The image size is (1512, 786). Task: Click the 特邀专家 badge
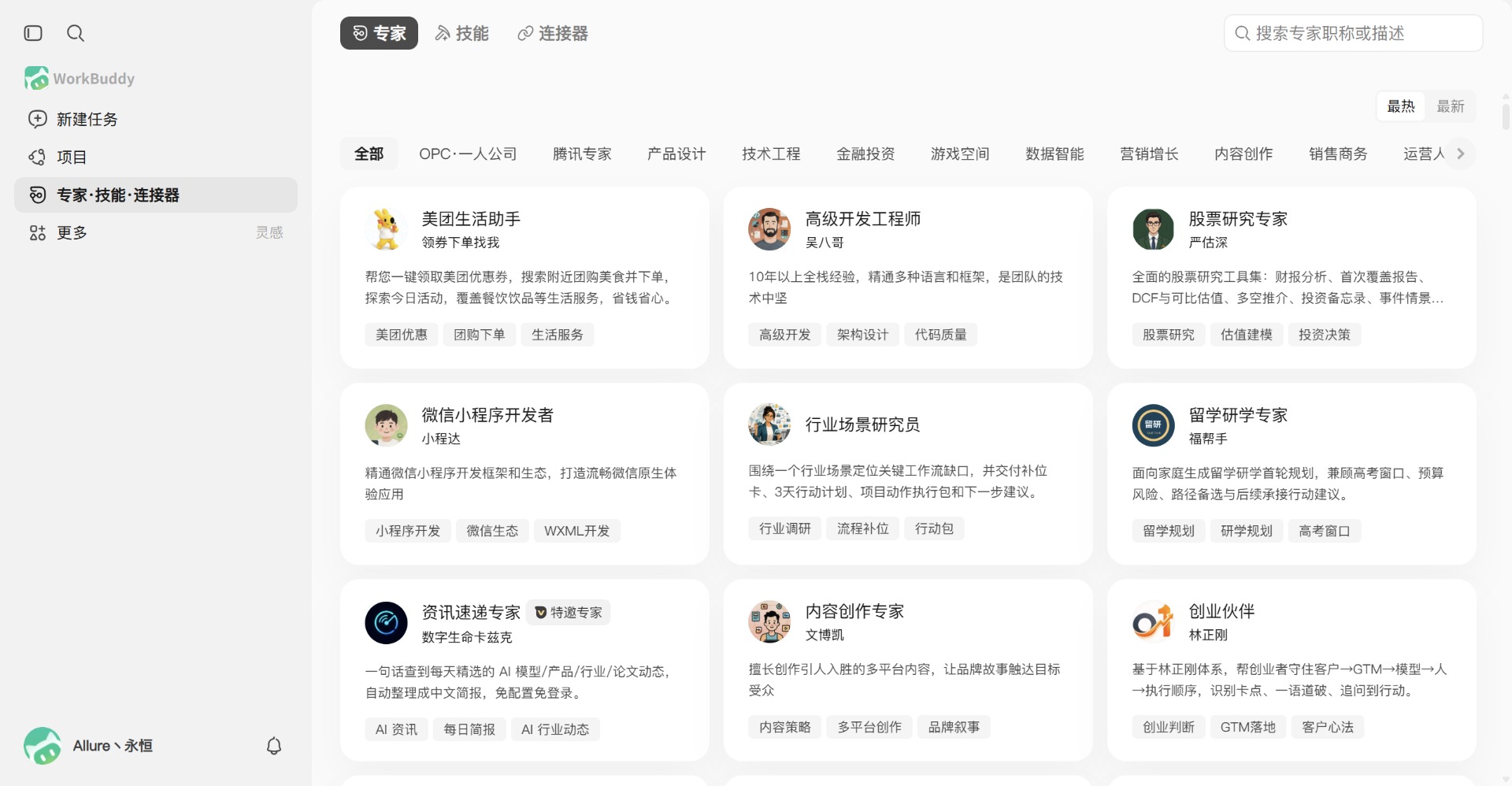tap(568, 612)
